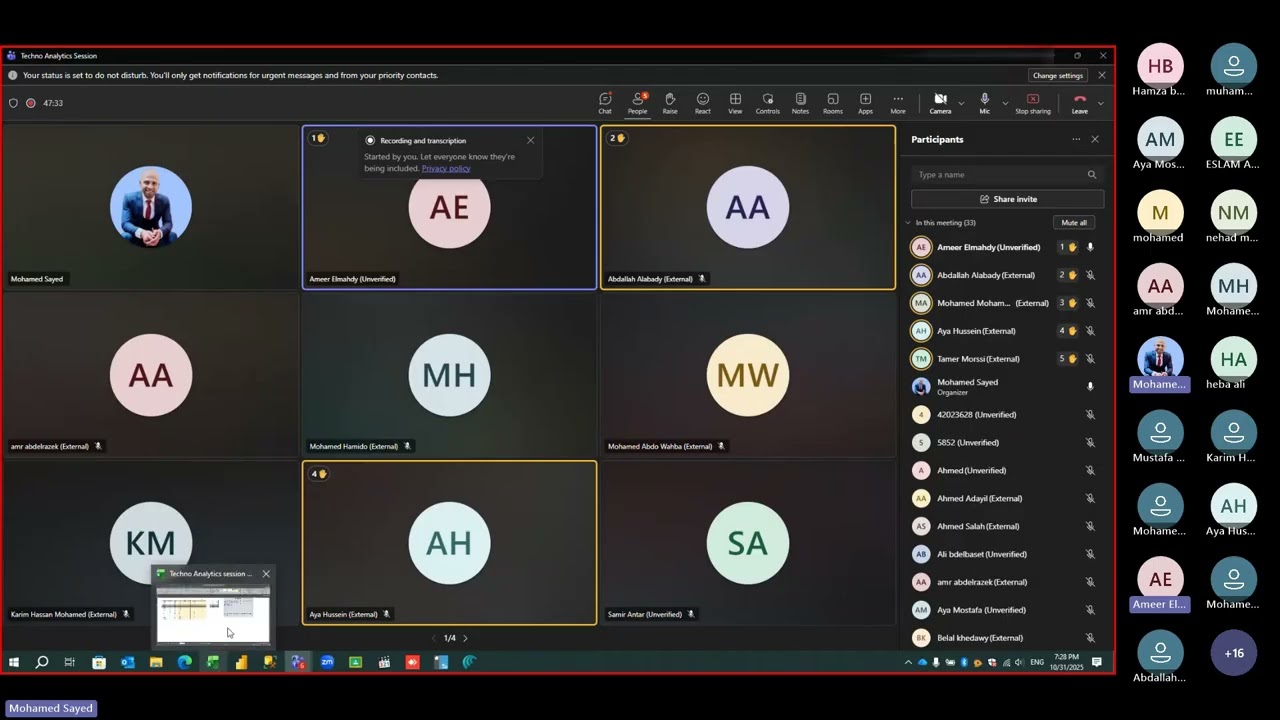Expand the Camera options arrow
The image size is (1280, 720).
click(961, 103)
